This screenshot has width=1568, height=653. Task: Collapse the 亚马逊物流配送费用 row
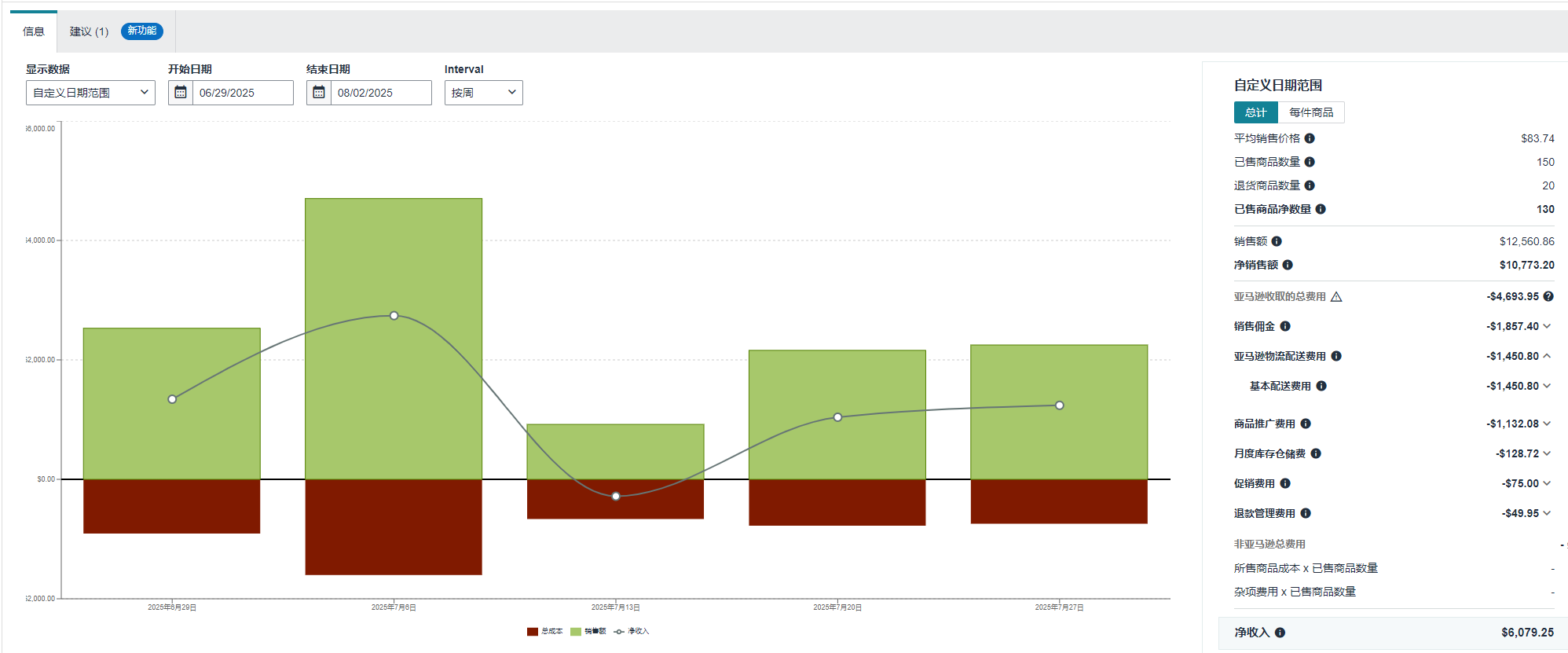click(1546, 356)
